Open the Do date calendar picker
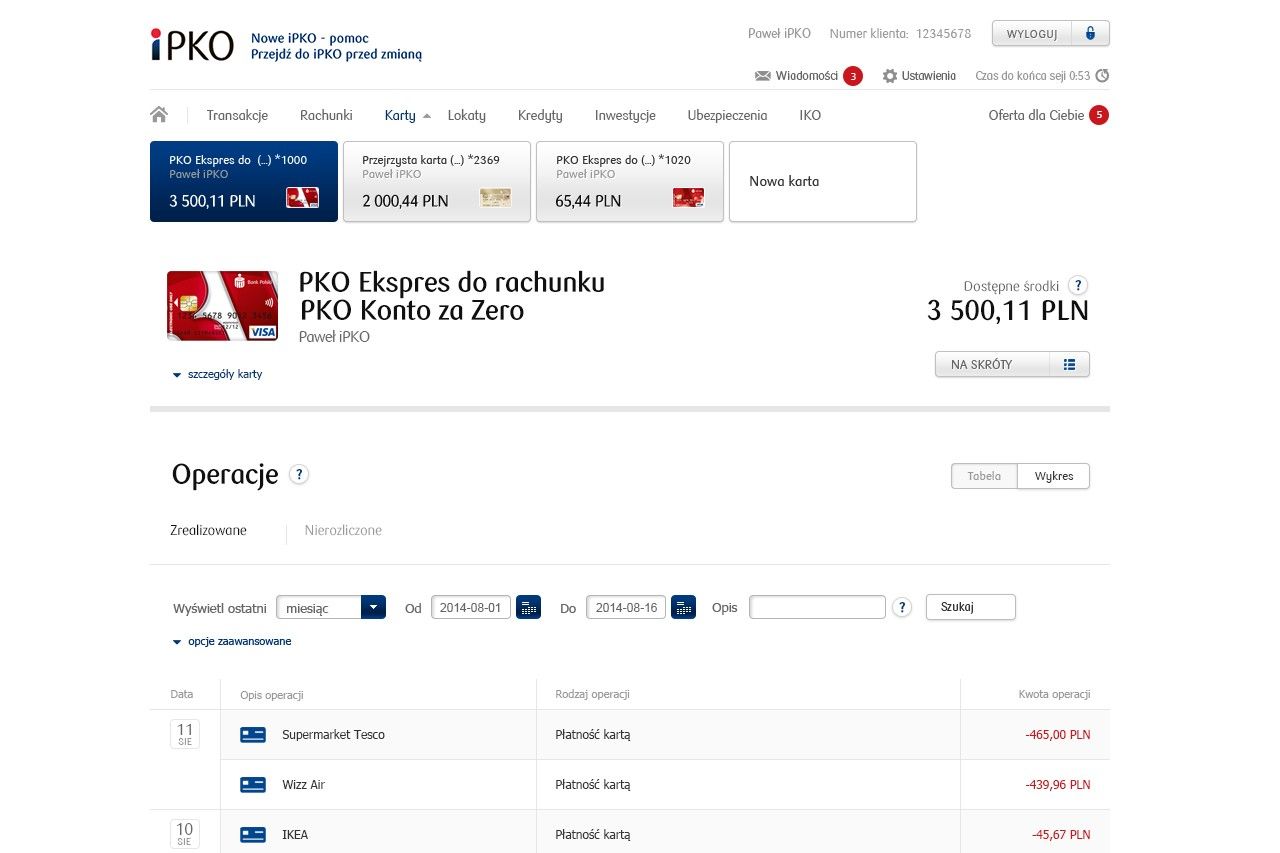The height and width of the screenshot is (853, 1280). tap(683, 607)
